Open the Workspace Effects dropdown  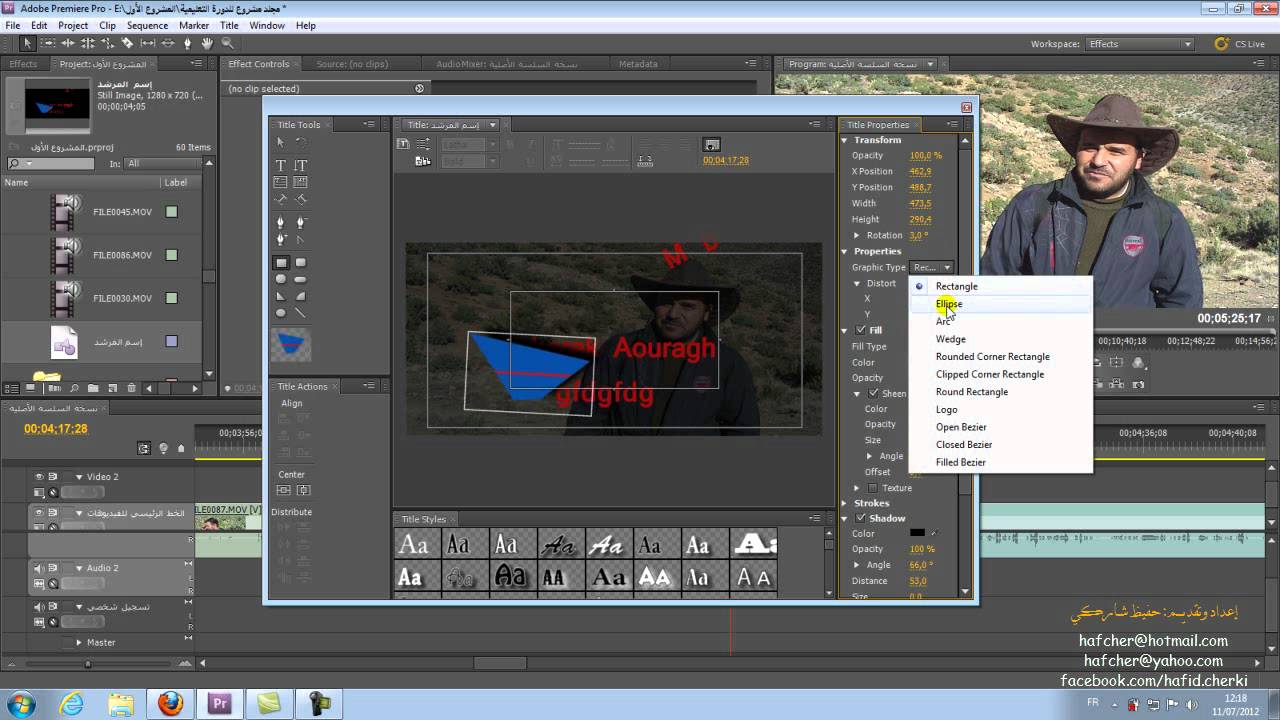pyautogui.click(x=1140, y=44)
